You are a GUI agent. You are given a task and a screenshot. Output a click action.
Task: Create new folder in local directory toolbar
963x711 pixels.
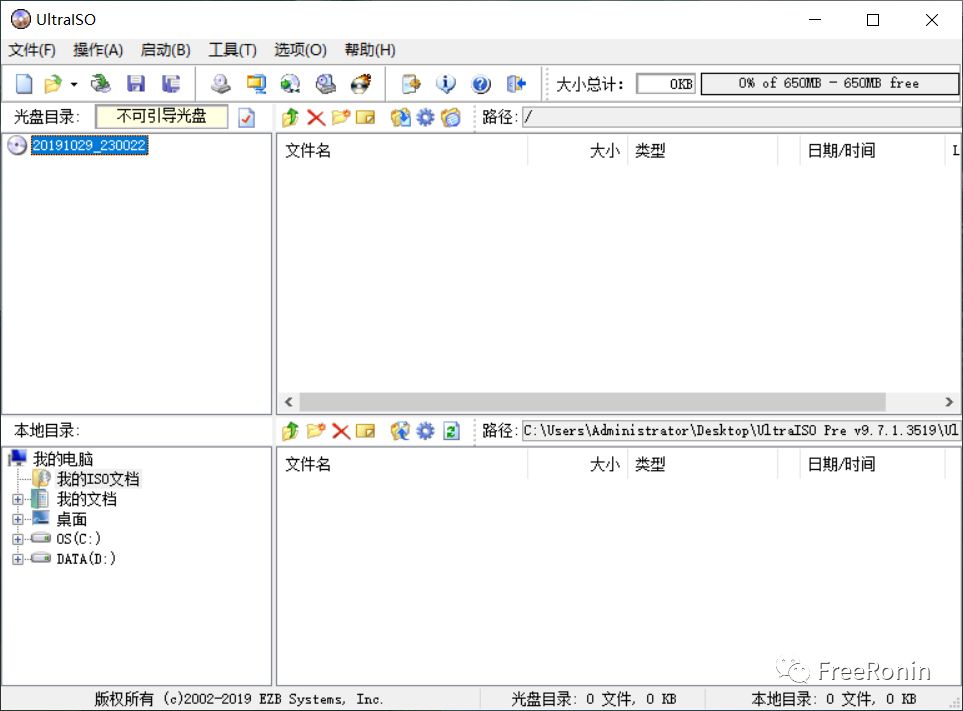click(x=316, y=431)
